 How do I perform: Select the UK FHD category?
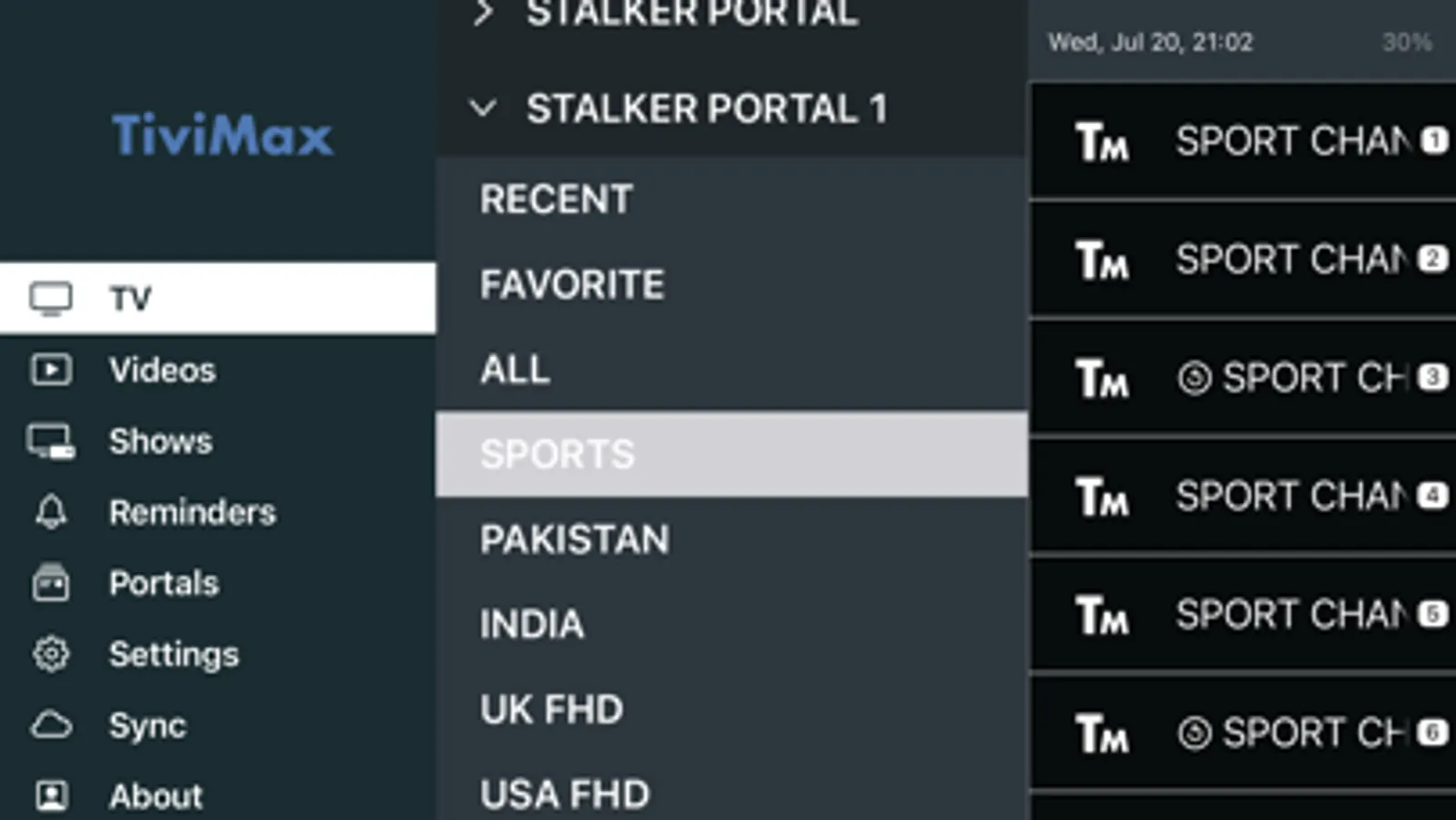click(552, 709)
